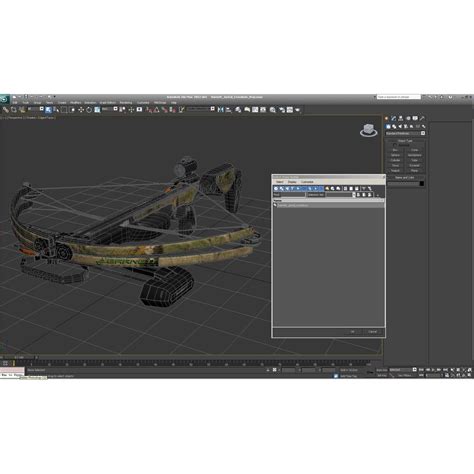Open Standard Primitives dropdown
Screen dimensions: 474x474
[x=405, y=133]
